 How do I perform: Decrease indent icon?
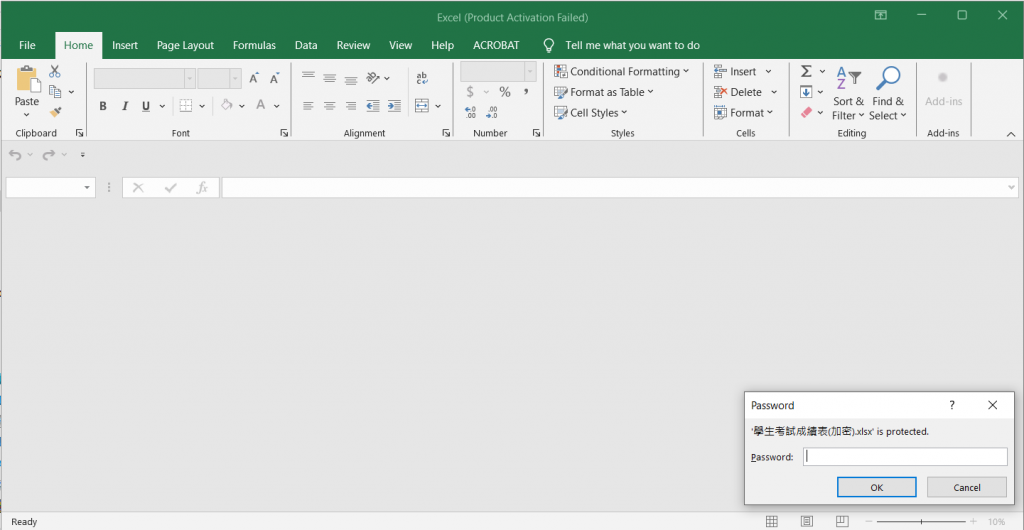coord(373,106)
